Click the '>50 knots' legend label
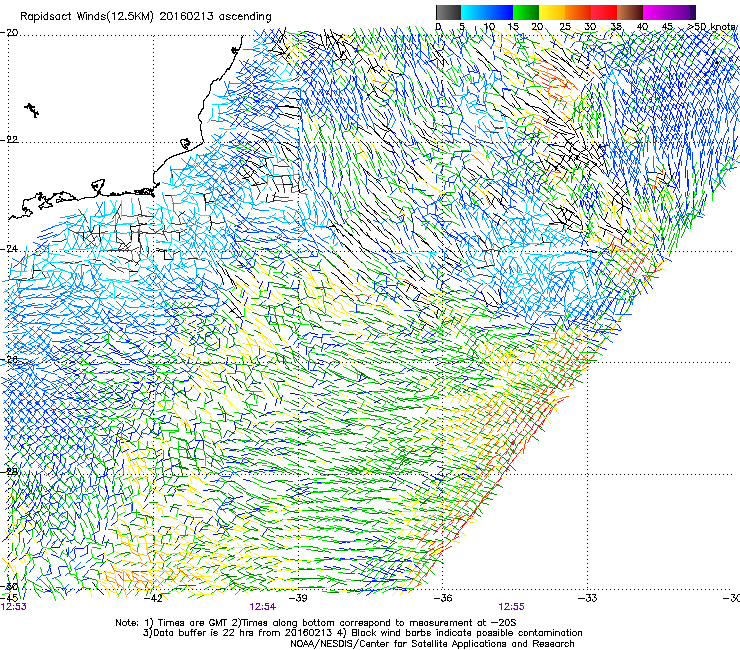 pyautogui.click(x=711, y=27)
